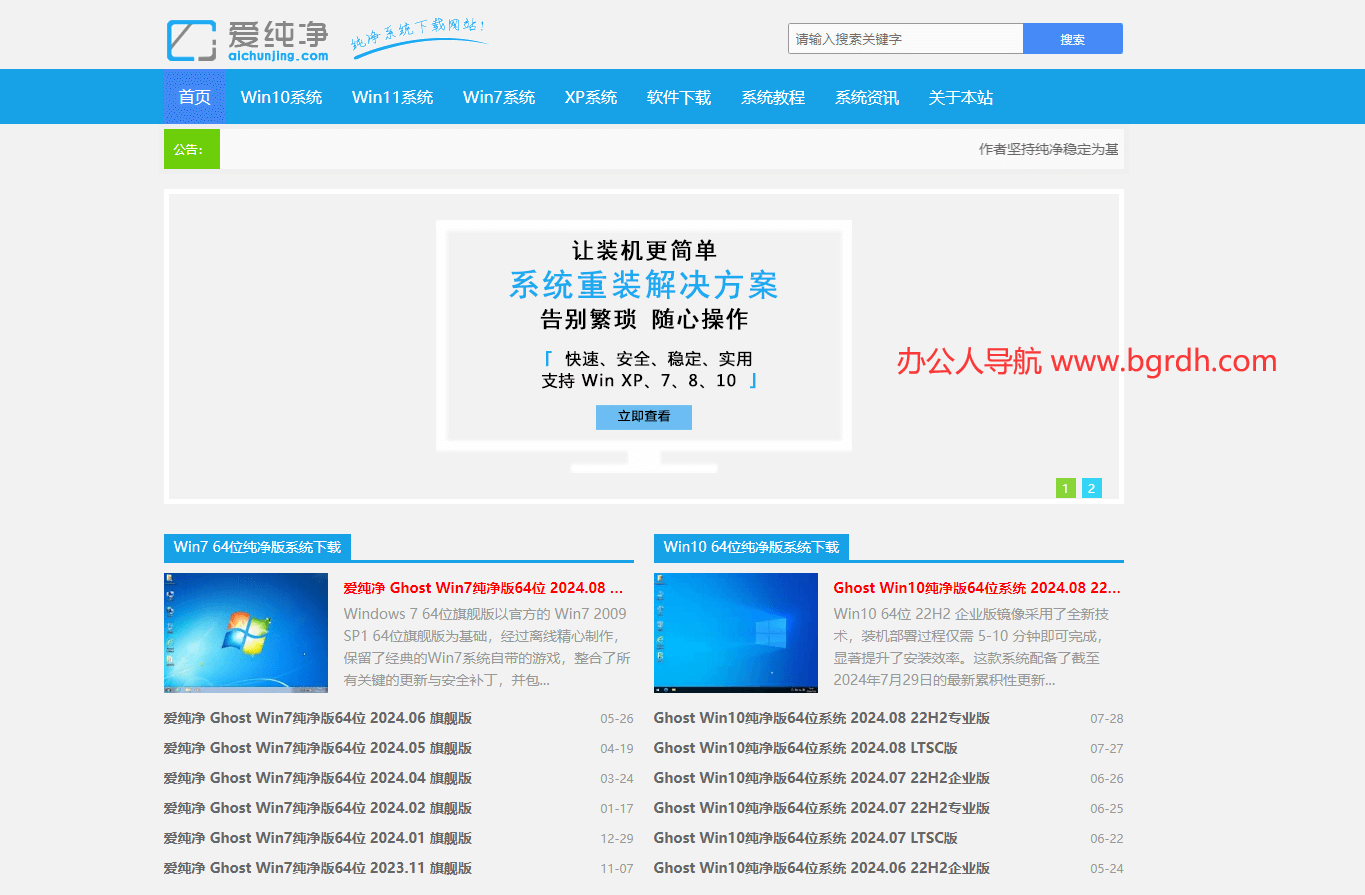Open Ghost Win10 2024.07 22H2专业版 link
The image size is (1365, 895).
(822, 808)
